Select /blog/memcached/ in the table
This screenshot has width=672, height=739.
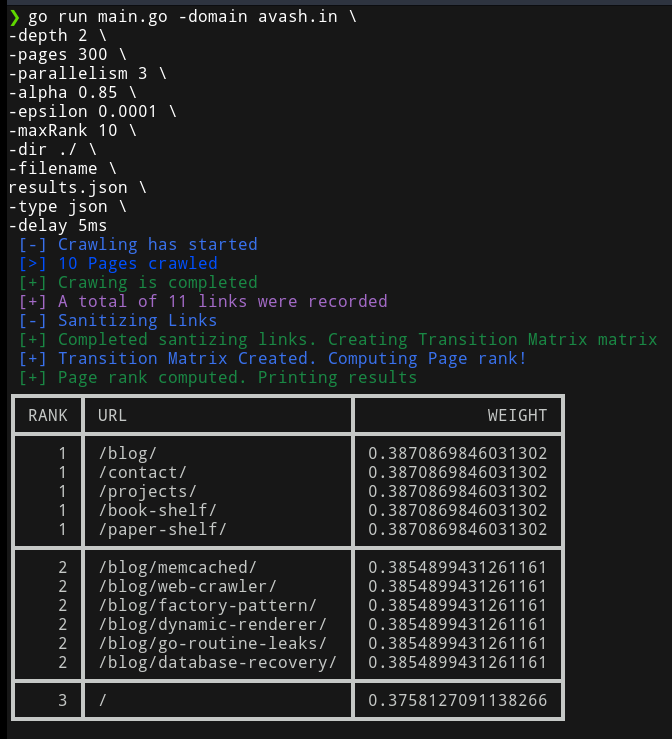click(178, 567)
